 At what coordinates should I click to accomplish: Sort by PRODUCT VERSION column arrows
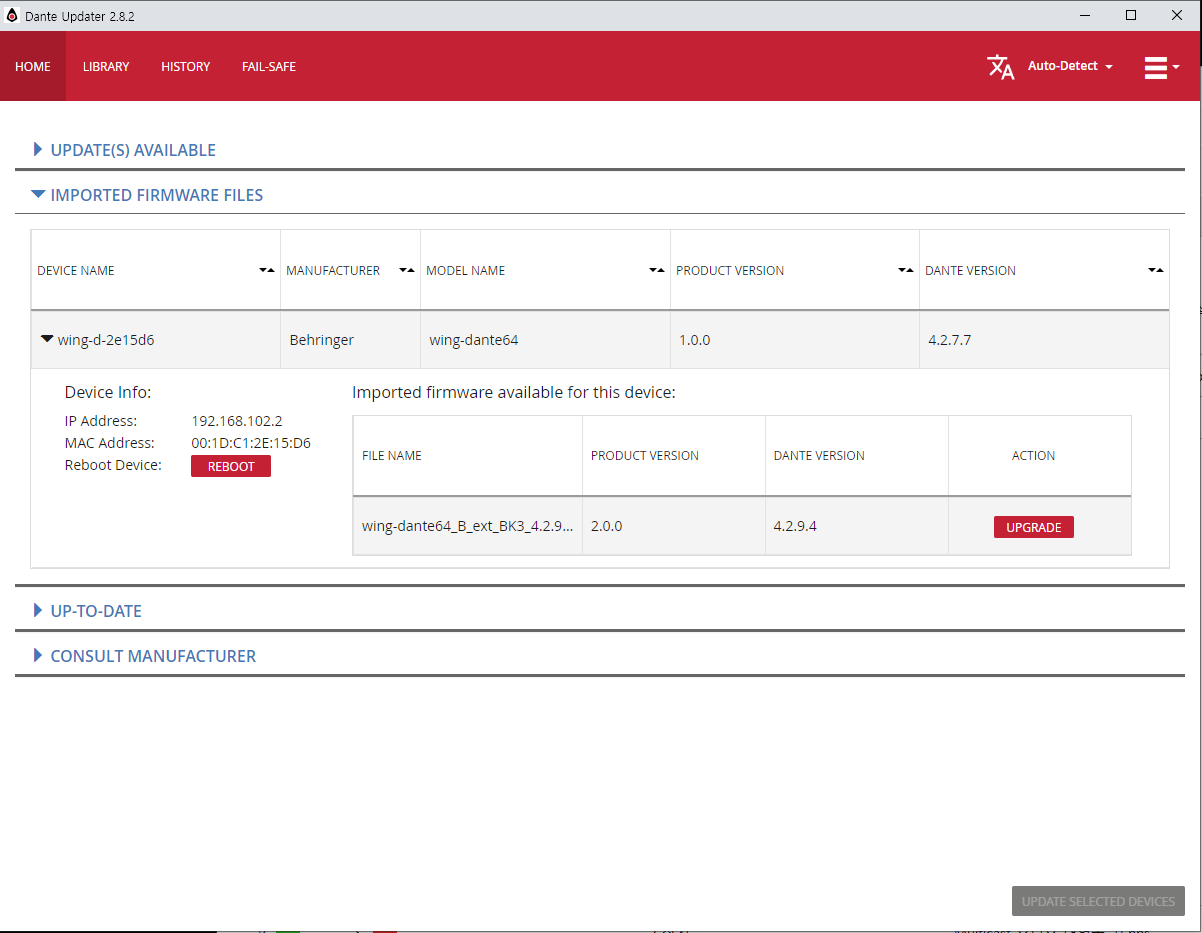click(x=906, y=271)
